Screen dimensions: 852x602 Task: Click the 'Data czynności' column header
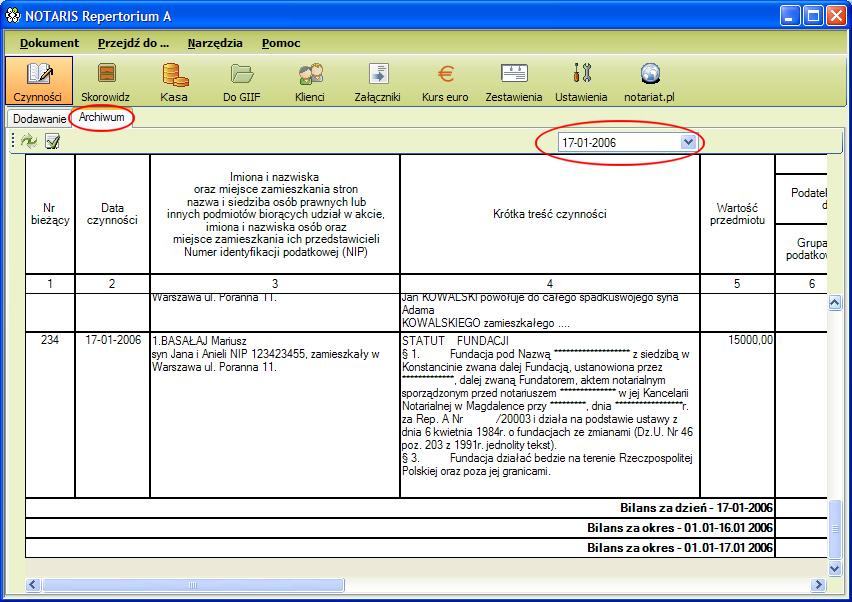[x=112, y=214]
